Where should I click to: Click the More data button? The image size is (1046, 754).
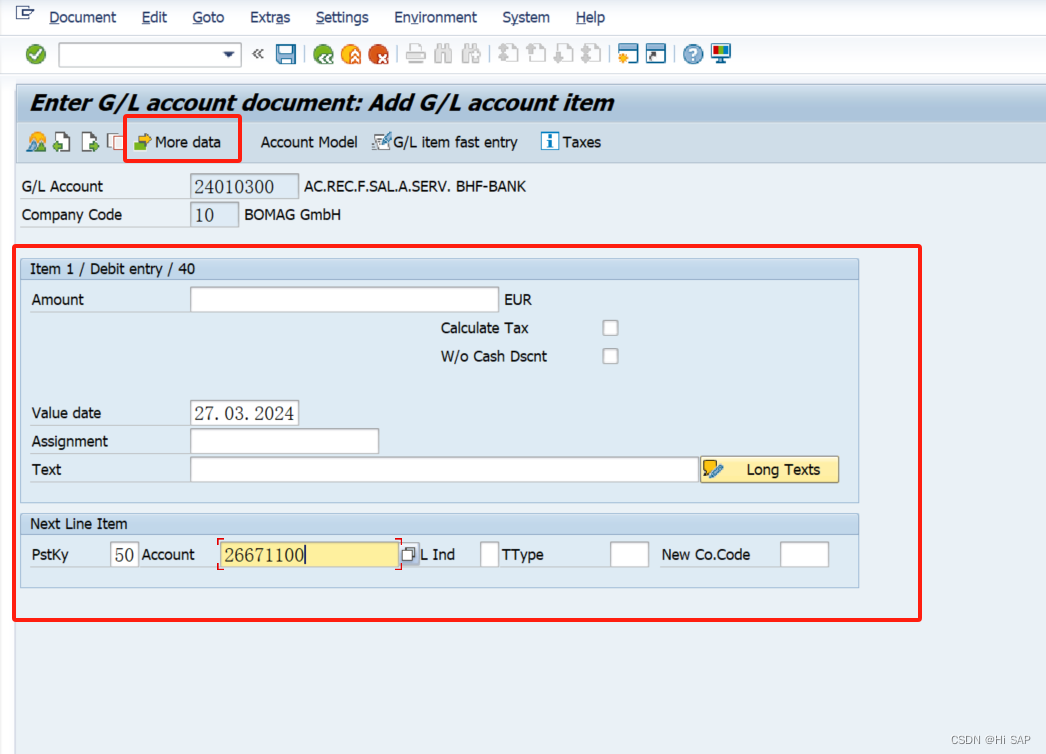pyautogui.click(x=182, y=141)
